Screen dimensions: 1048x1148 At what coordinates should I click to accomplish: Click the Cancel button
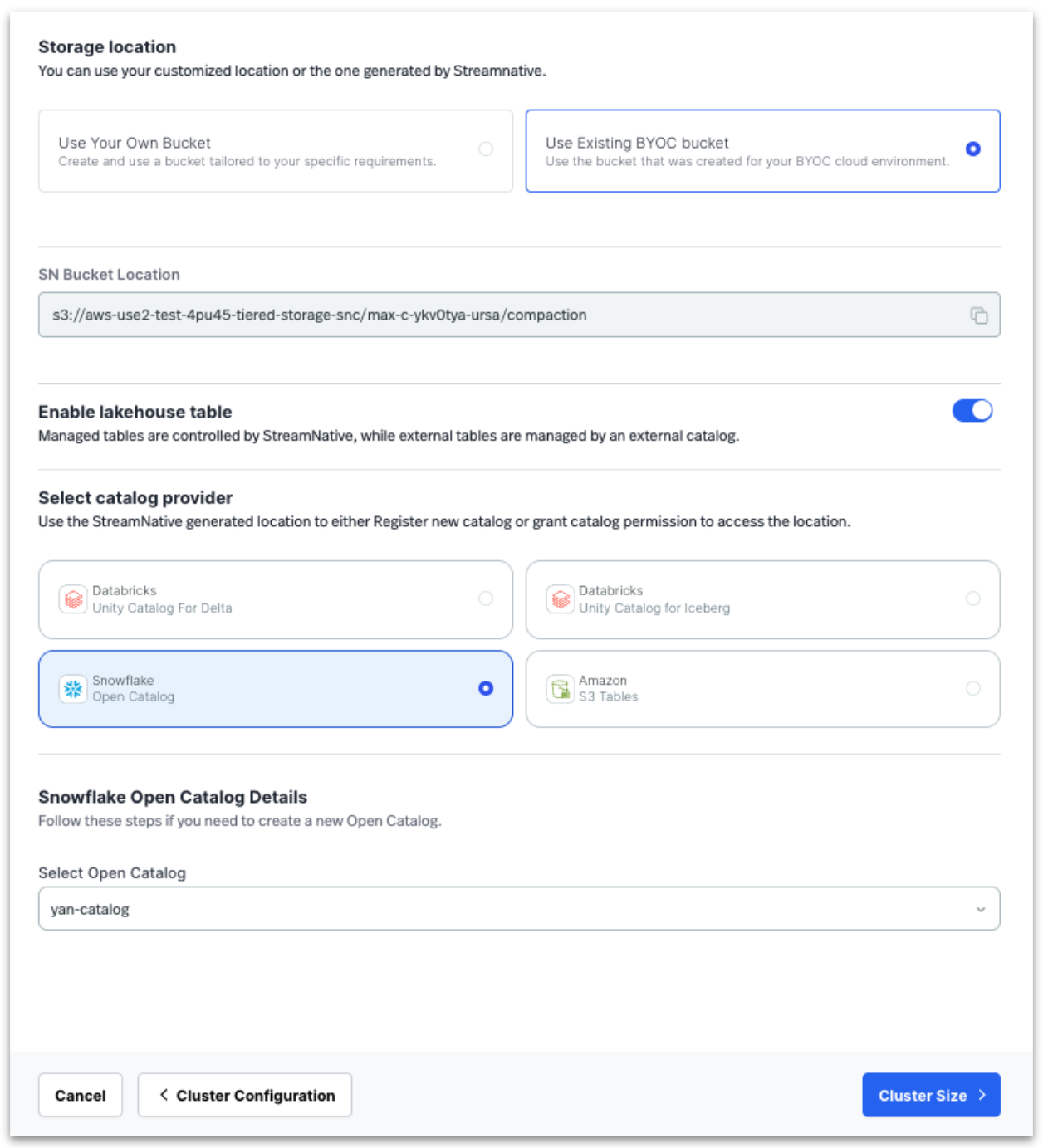tap(80, 1095)
